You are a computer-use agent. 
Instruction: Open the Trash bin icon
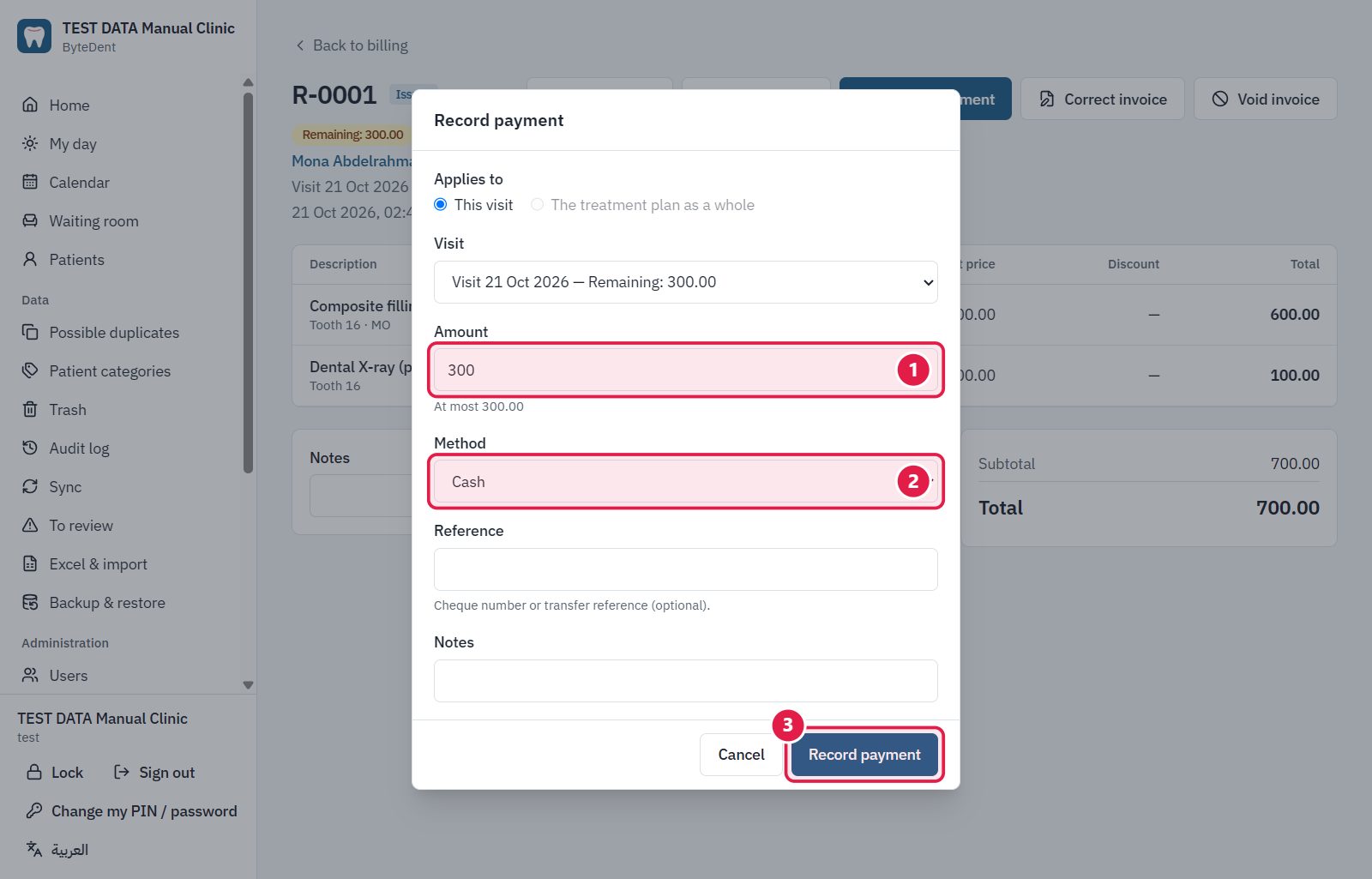tap(30, 409)
